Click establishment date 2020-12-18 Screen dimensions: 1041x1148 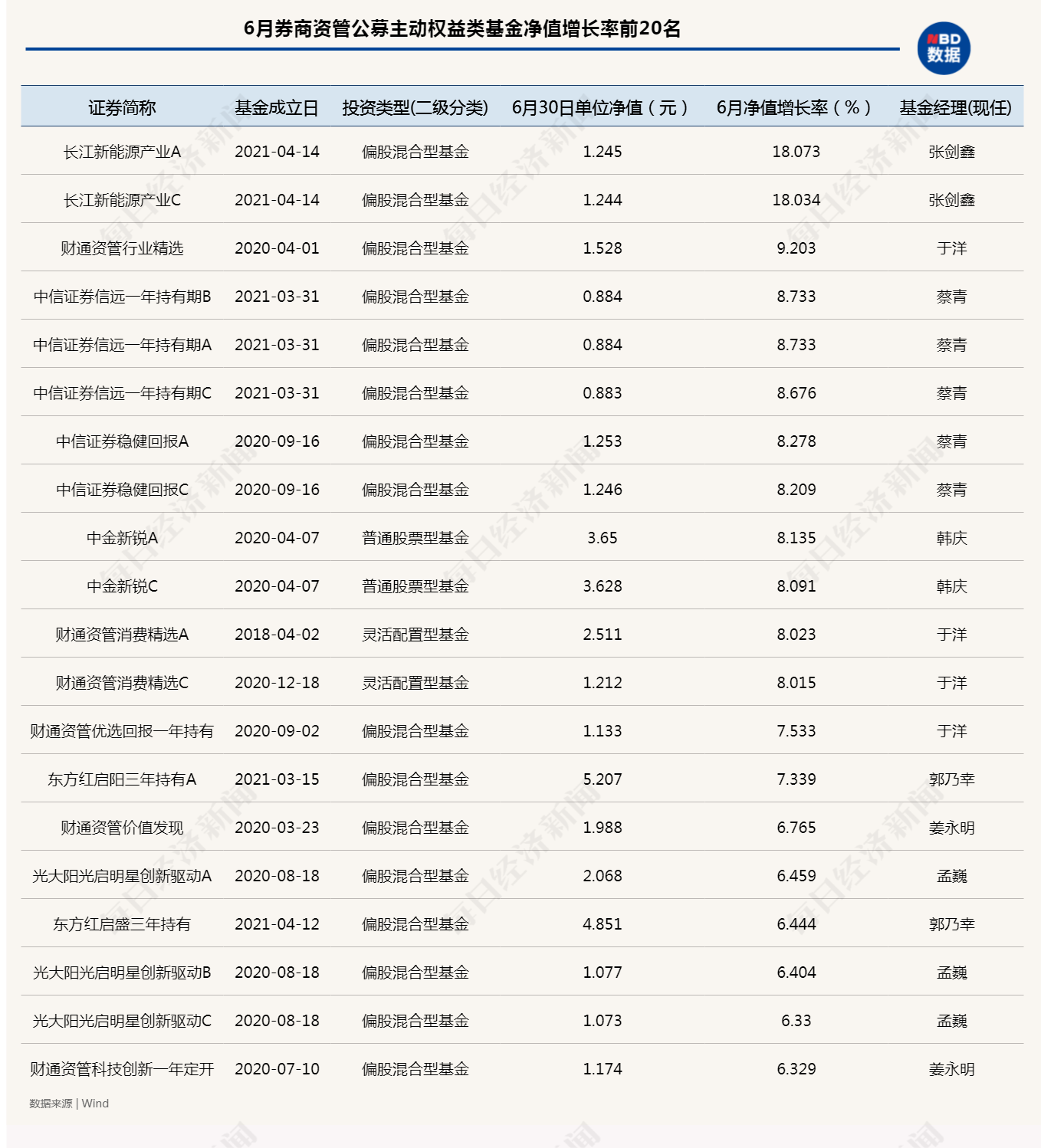(x=277, y=683)
